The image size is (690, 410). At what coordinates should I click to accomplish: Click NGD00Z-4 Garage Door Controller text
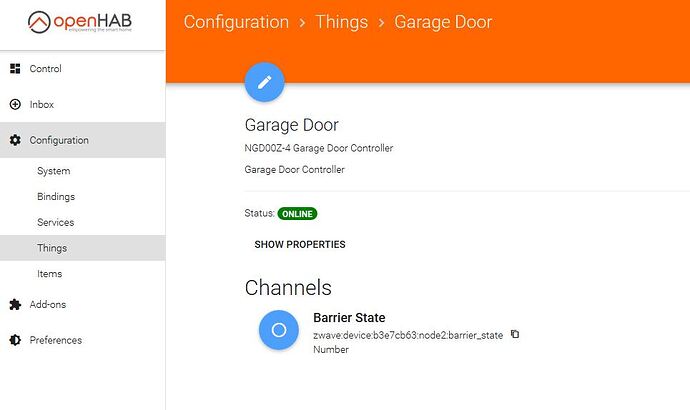pos(319,148)
